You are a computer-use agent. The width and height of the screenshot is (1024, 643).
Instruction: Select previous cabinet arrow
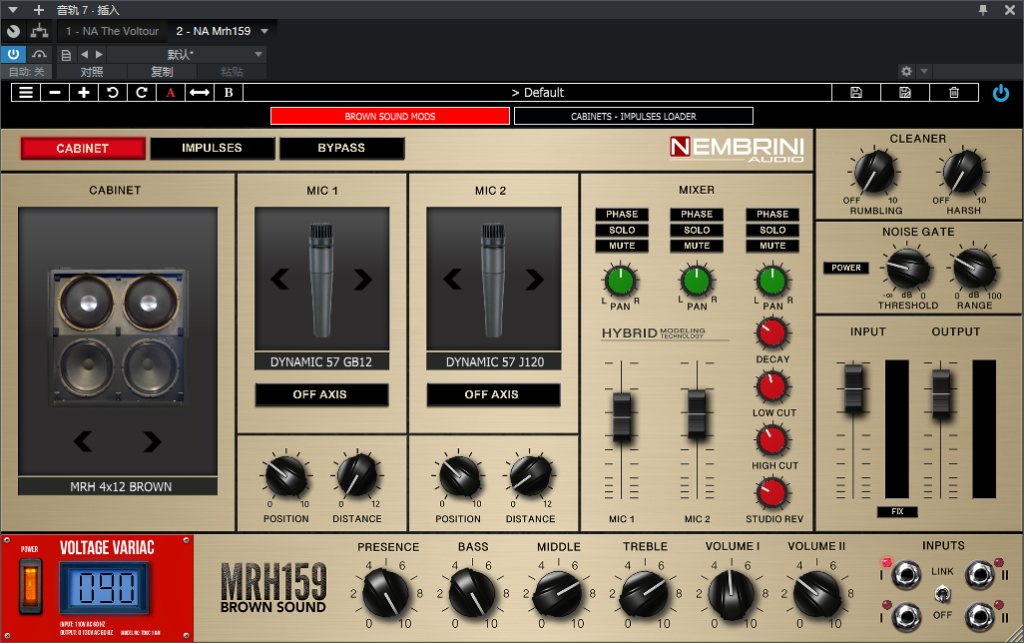[x=83, y=441]
